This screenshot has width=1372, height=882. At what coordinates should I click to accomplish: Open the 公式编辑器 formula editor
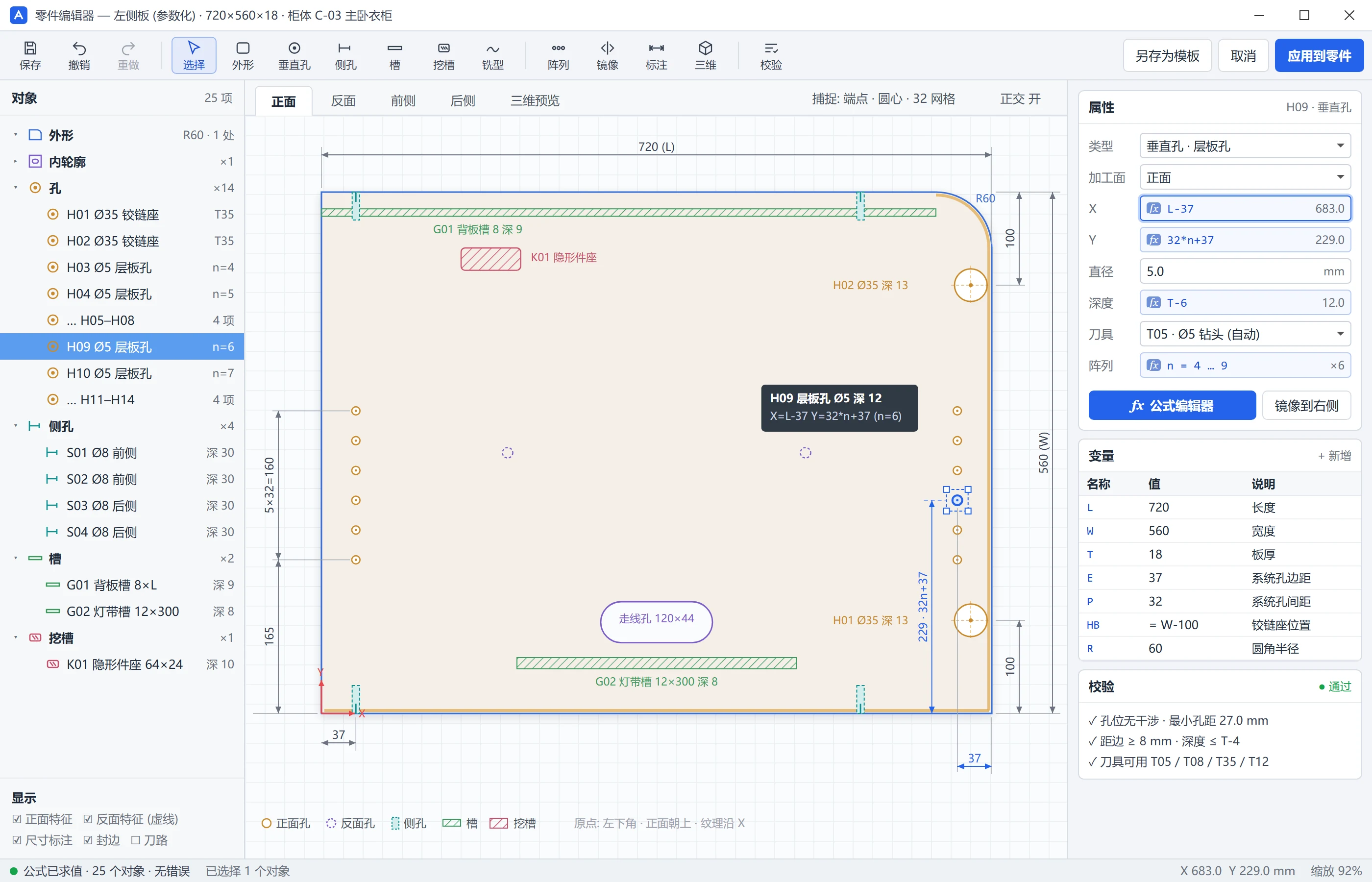(x=1172, y=406)
